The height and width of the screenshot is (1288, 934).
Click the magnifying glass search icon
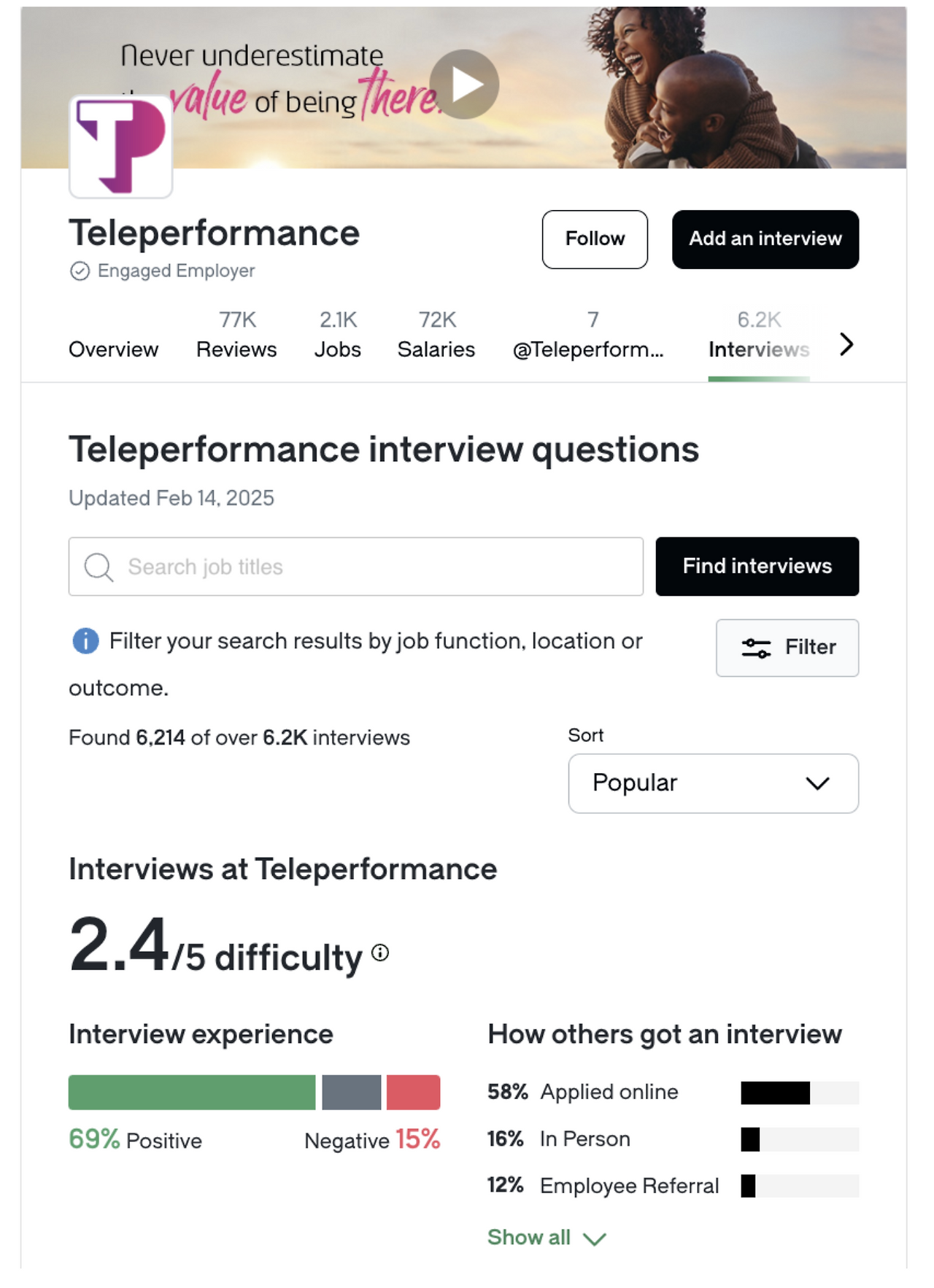[99, 567]
